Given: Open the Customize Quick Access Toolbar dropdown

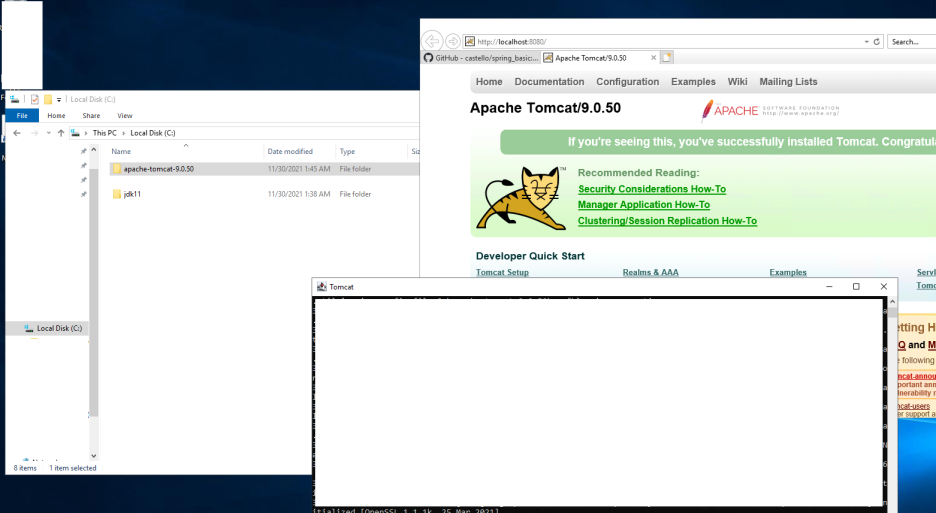Looking at the screenshot, I should pos(58,100).
